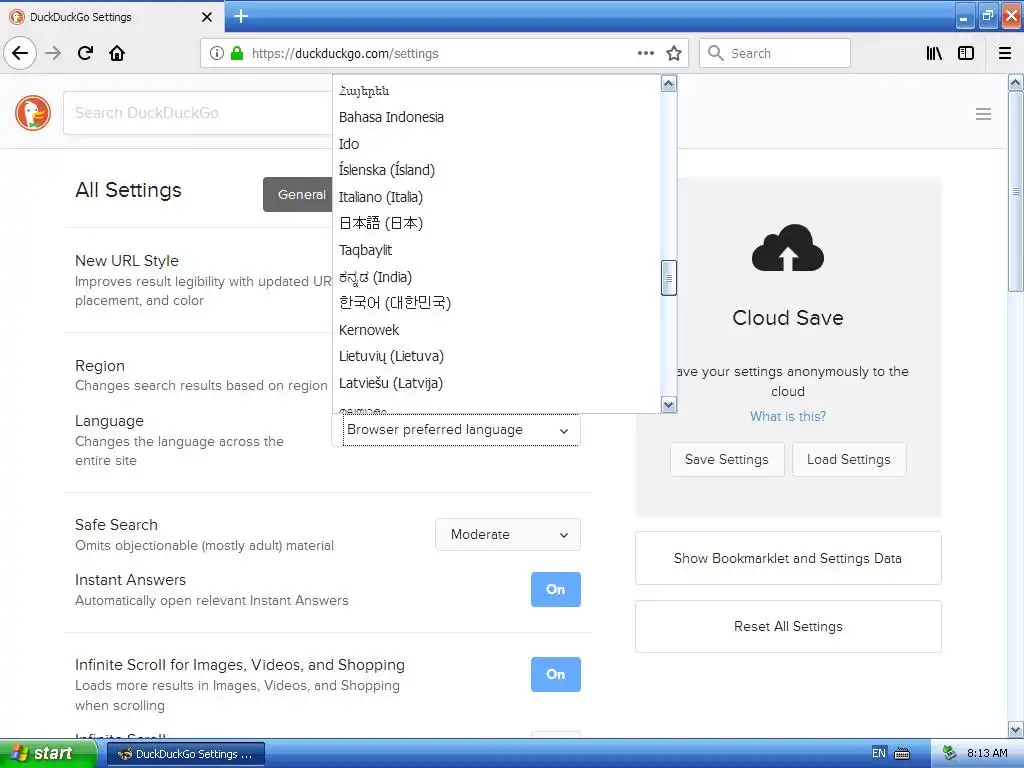Open the home page via the house icon
This screenshot has width=1024, height=768.
tap(117, 53)
